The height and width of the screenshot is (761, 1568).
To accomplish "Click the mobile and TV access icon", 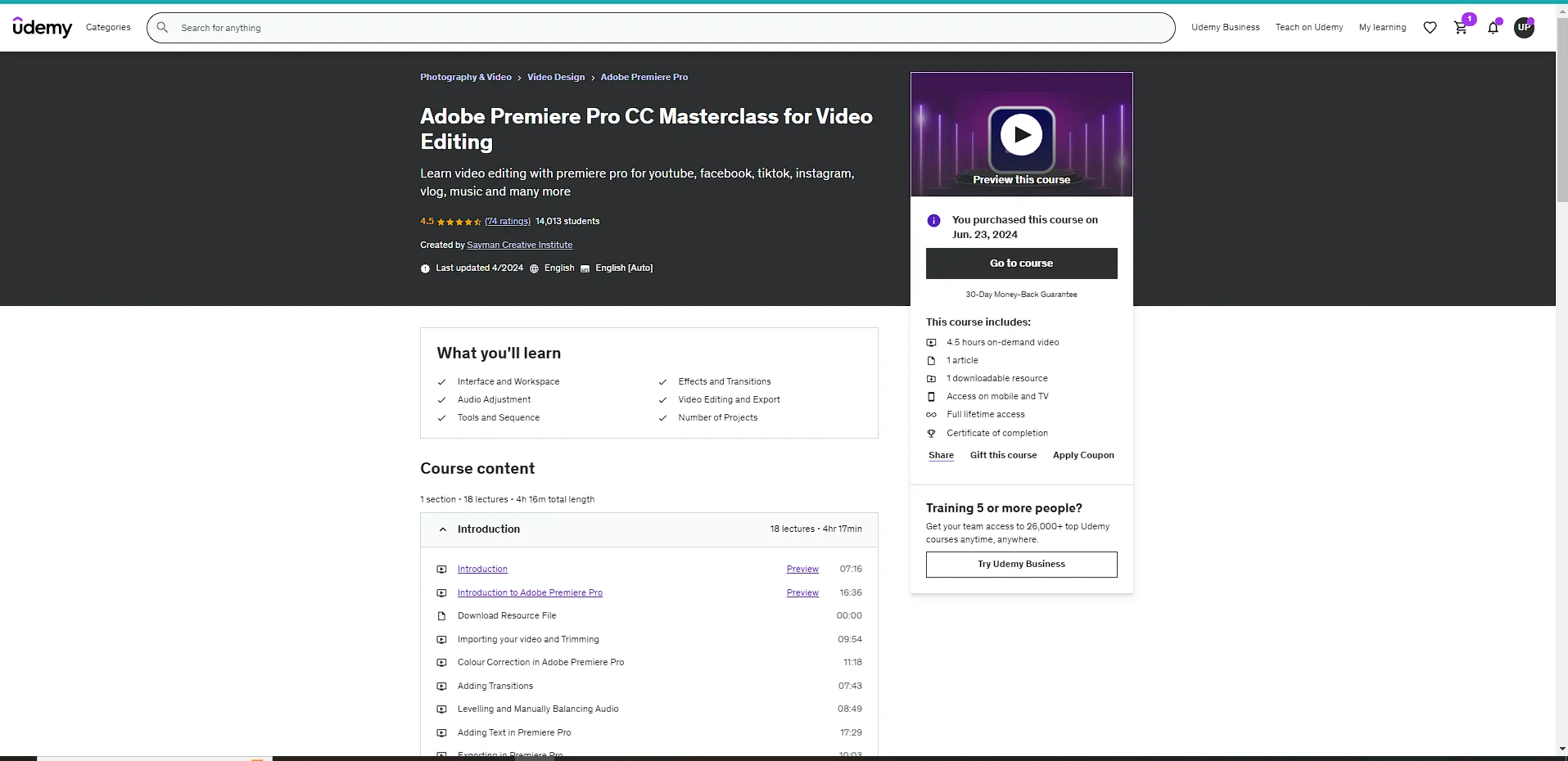I will 931,397.
